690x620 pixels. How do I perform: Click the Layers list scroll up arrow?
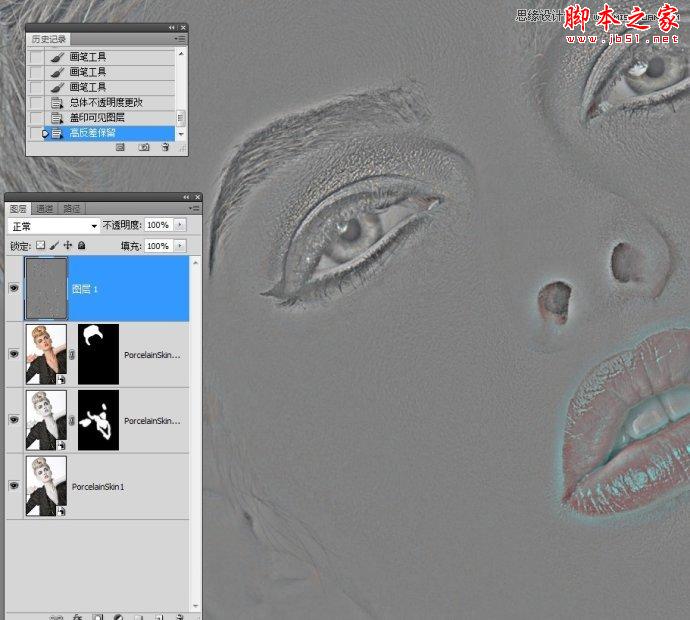click(195, 263)
